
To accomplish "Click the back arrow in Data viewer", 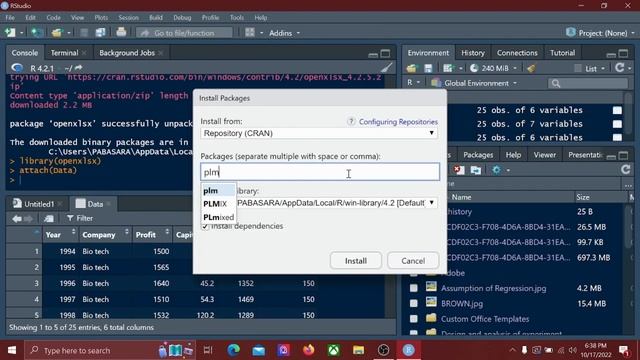I will coord(16,218).
